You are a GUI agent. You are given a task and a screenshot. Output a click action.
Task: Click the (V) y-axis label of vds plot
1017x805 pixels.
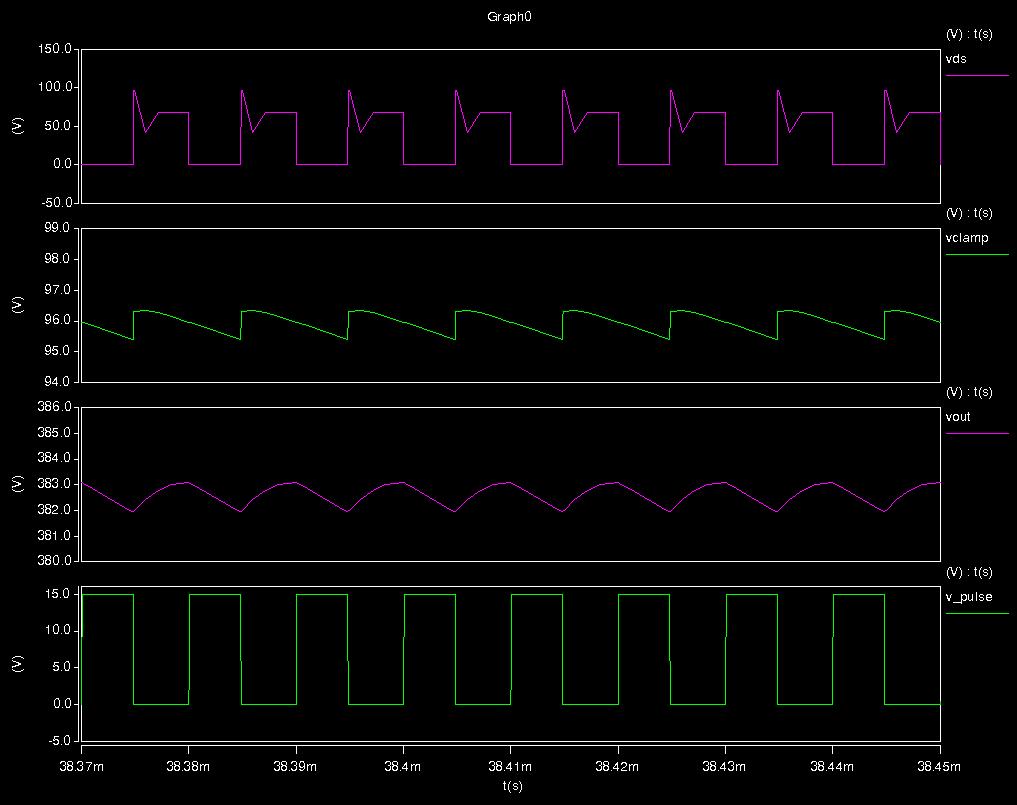pos(18,126)
